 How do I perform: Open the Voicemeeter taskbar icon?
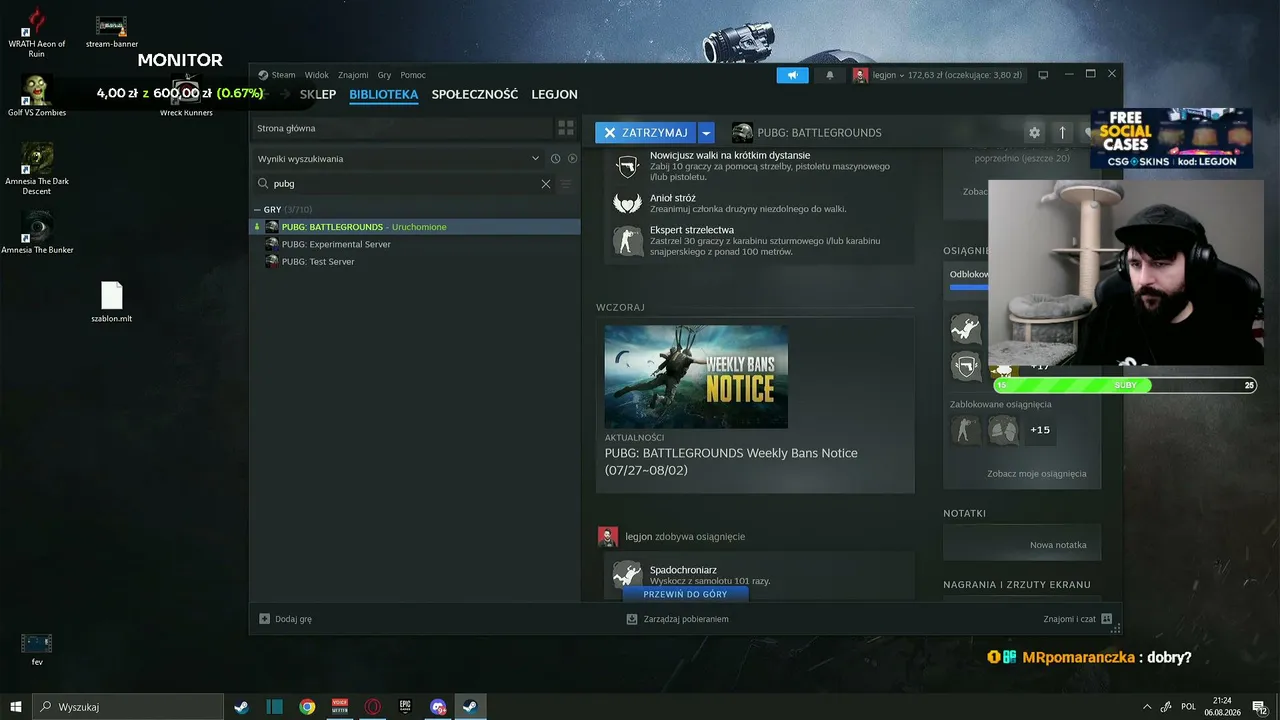[340, 707]
